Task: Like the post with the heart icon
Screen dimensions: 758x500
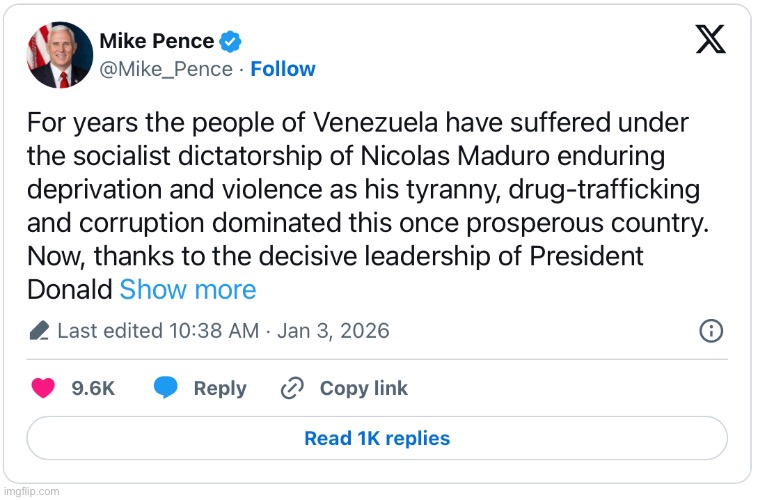Action: (x=43, y=388)
